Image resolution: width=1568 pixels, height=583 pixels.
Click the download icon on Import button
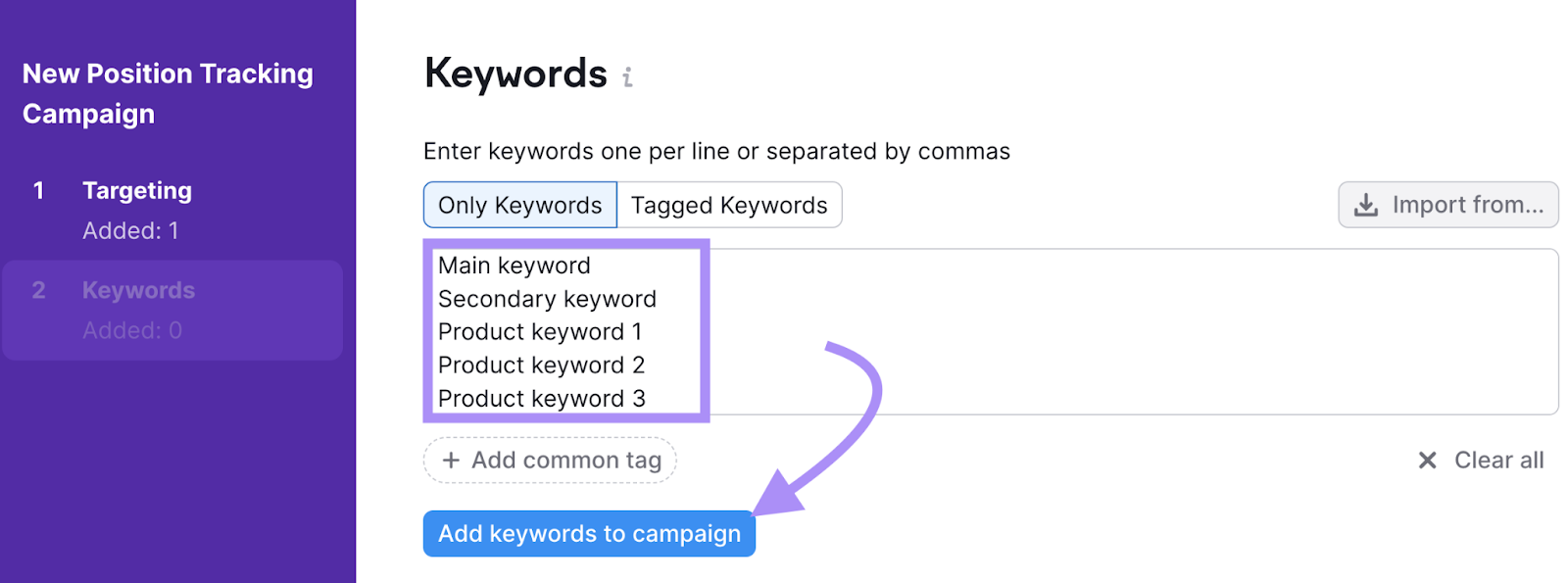pyautogui.click(x=1366, y=205)
